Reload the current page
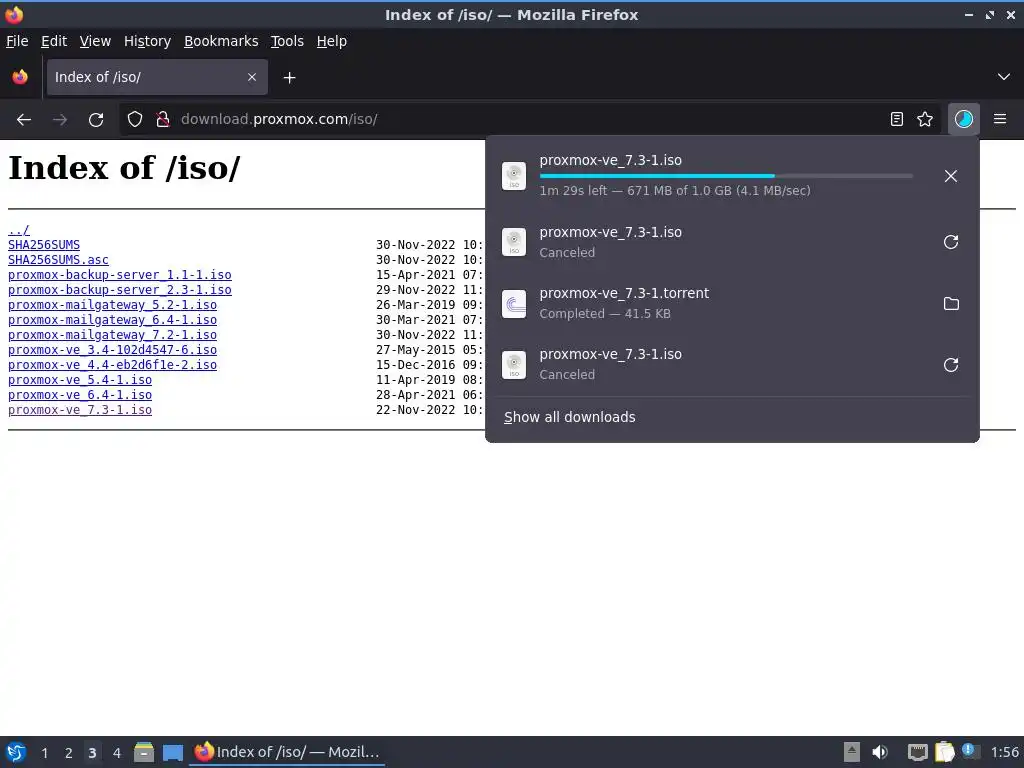1024x768 pixels. click(x=96, y=120)
